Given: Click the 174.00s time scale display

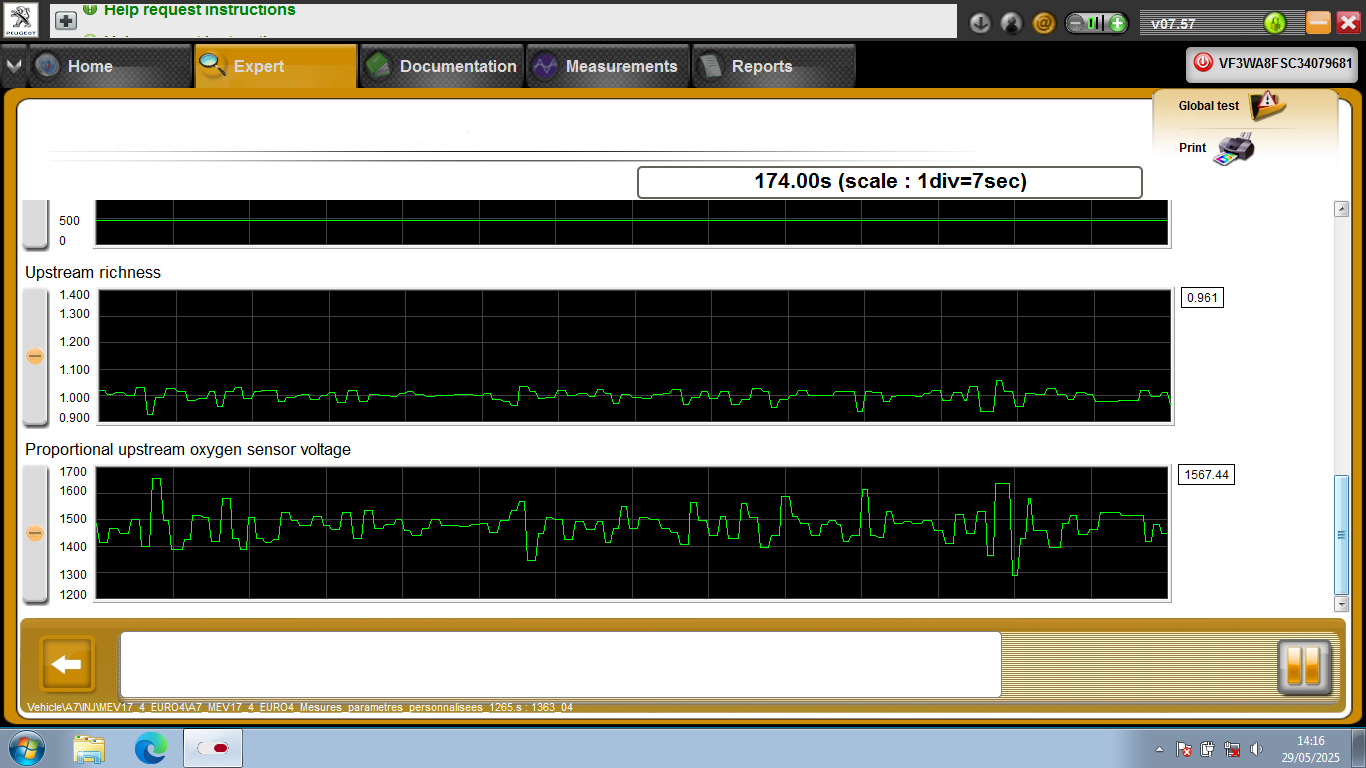Looking at the screenshot, I should click(x=890, y=182).
